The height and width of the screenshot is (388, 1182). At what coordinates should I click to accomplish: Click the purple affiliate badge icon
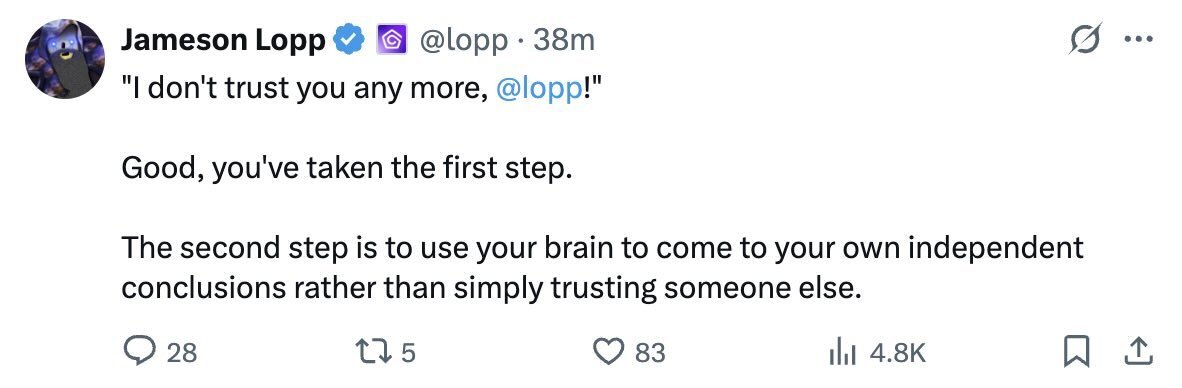[392, 41]
